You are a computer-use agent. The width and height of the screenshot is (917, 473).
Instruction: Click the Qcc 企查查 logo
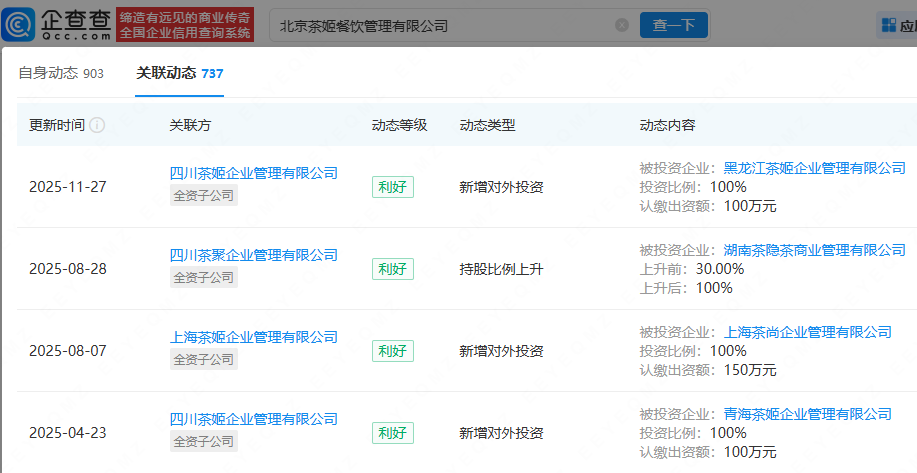tap(60, 24)
